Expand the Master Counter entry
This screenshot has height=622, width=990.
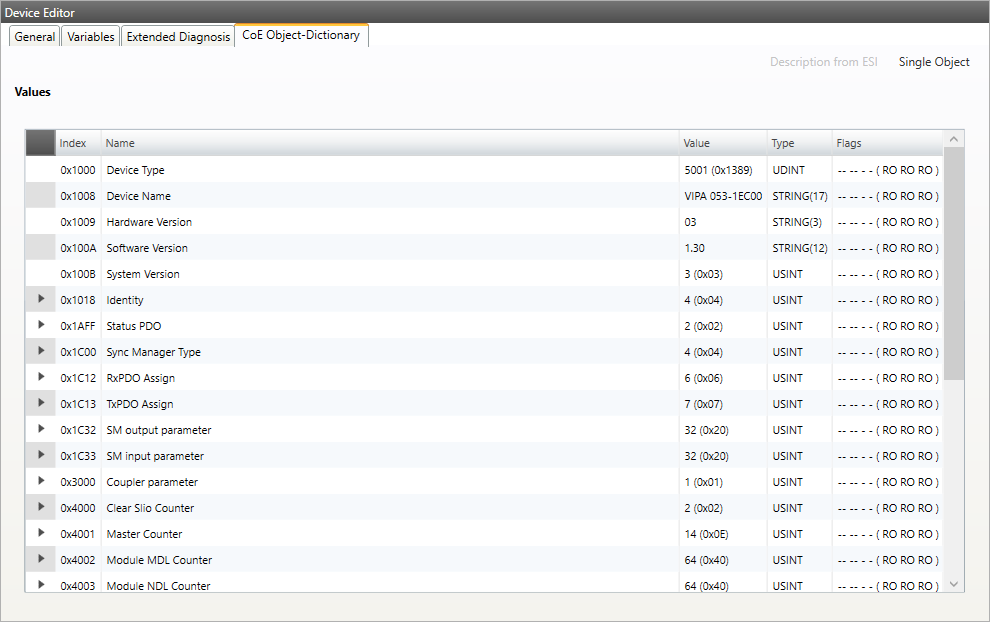click(x=41, y=533)
